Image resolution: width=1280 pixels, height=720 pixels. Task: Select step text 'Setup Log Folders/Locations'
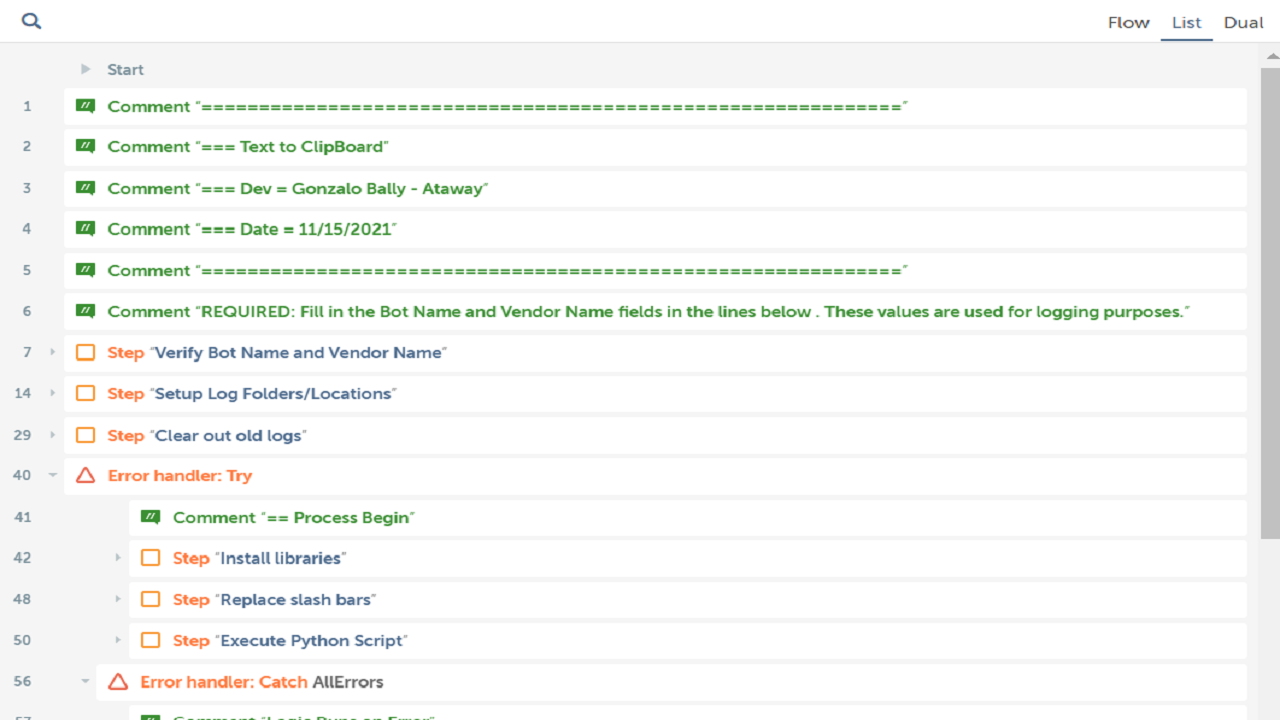(273, 393)
